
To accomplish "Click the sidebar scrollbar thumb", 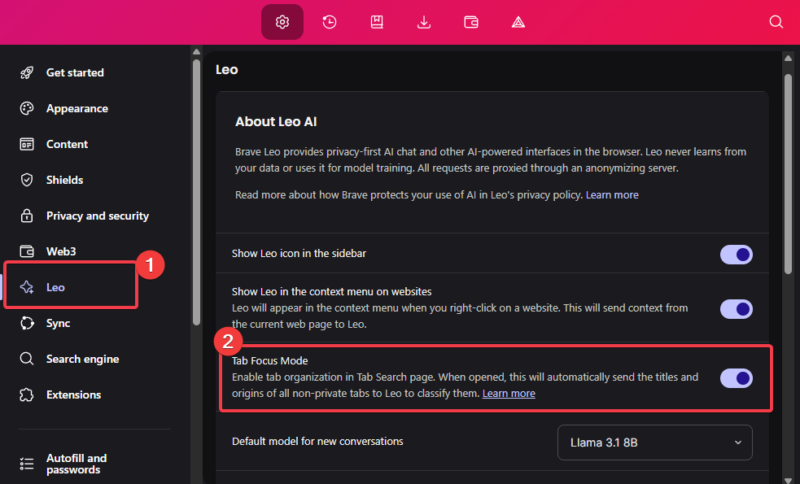I will coord(196,192).
